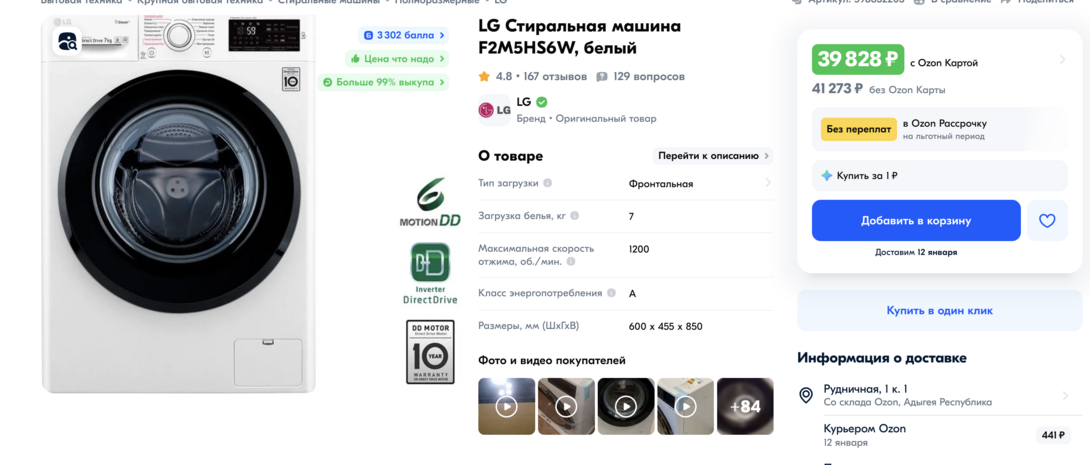Add product to favorites with heart icon
The height and width of the screenshot is (465, 1090).
(x=1047, y=221)
